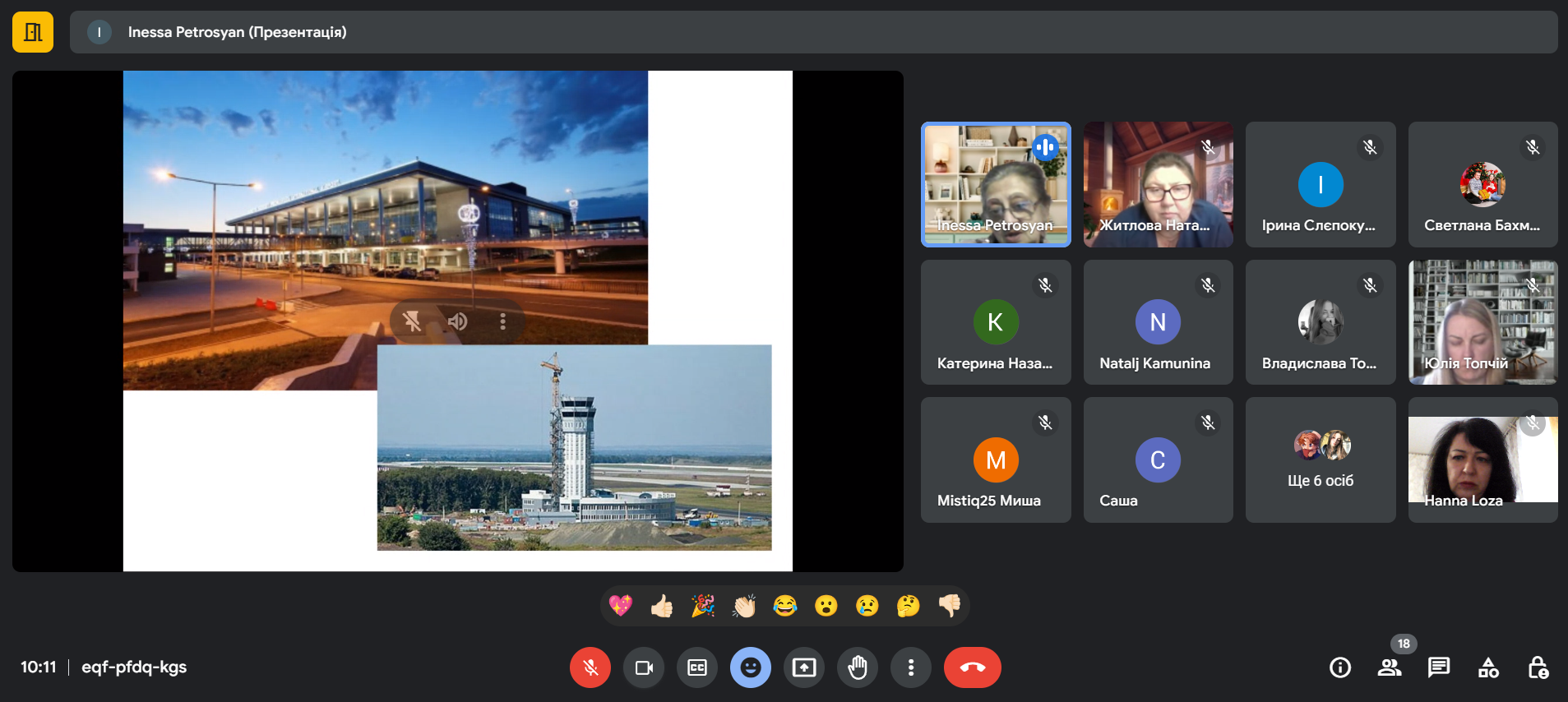The width and height of the screenshot is (1568, 702).
Task: Select Inessa Petrosyan's video tile
Action: [995, 185]
